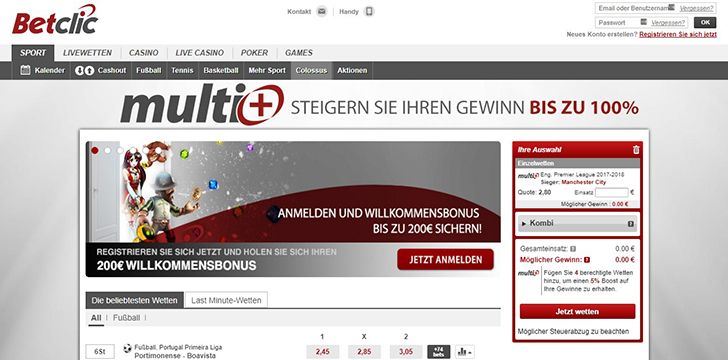Image resolution: width=728 pixels, height=360 pixels.
Task: Switch to the LIVE CASINO tab
Action: click(x=200, y=53)
